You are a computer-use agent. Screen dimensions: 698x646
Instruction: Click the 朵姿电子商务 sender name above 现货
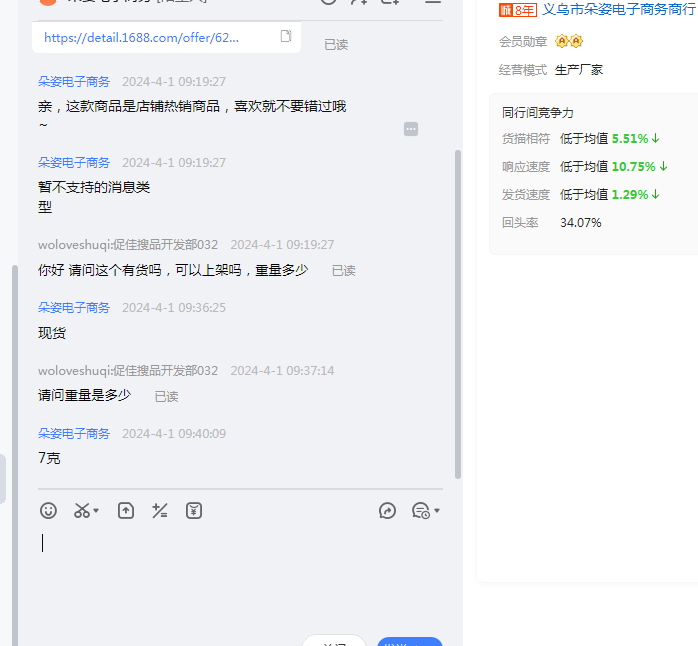click(74, 308)
